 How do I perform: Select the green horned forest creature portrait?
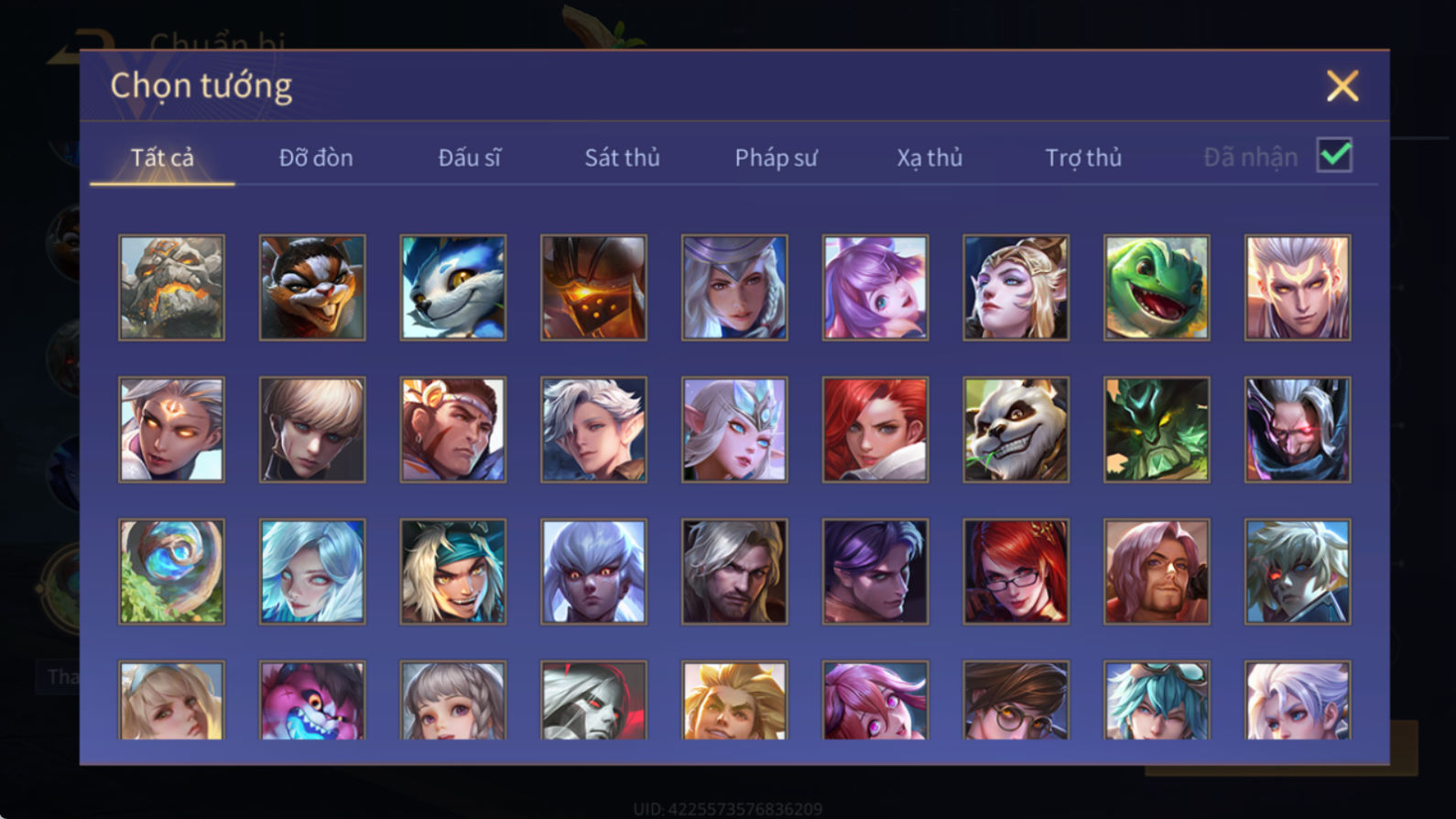pos(1157,430)
